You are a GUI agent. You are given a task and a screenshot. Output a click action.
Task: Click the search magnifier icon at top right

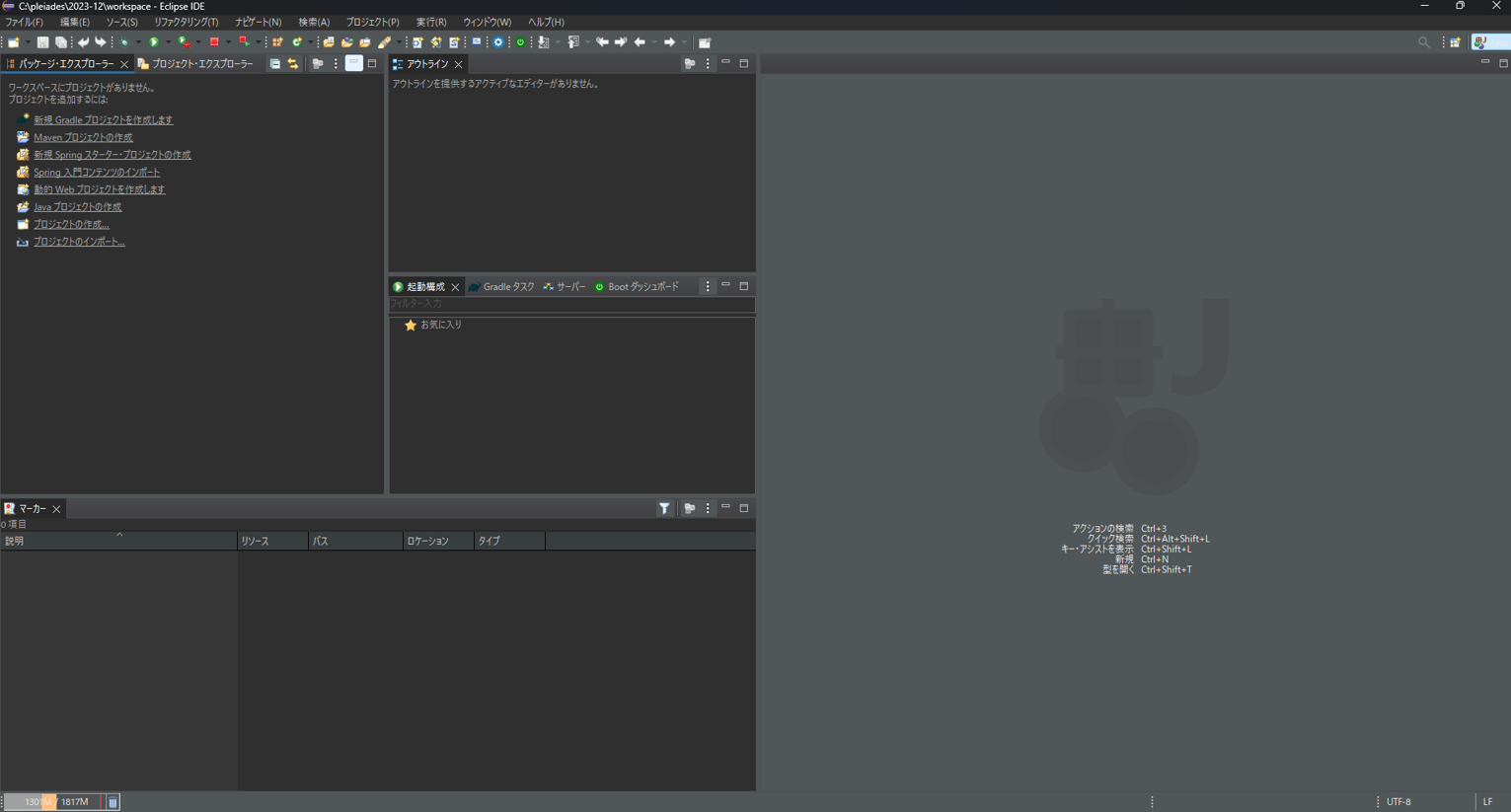(x=1423, y=42)
